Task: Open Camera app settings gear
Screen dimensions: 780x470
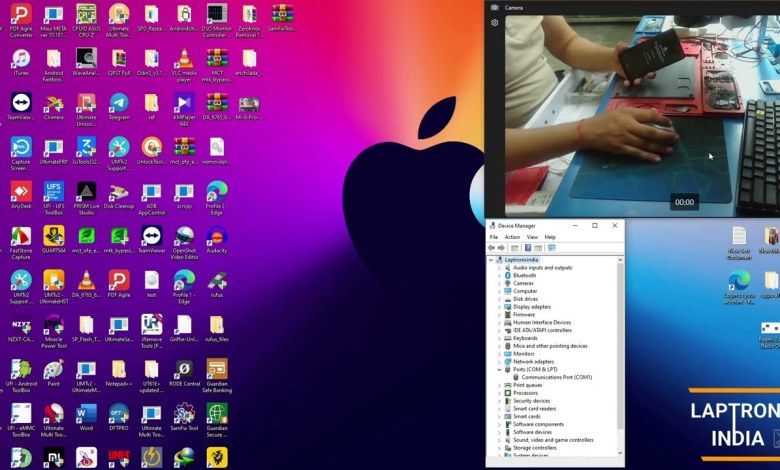Action: (494, 23)
